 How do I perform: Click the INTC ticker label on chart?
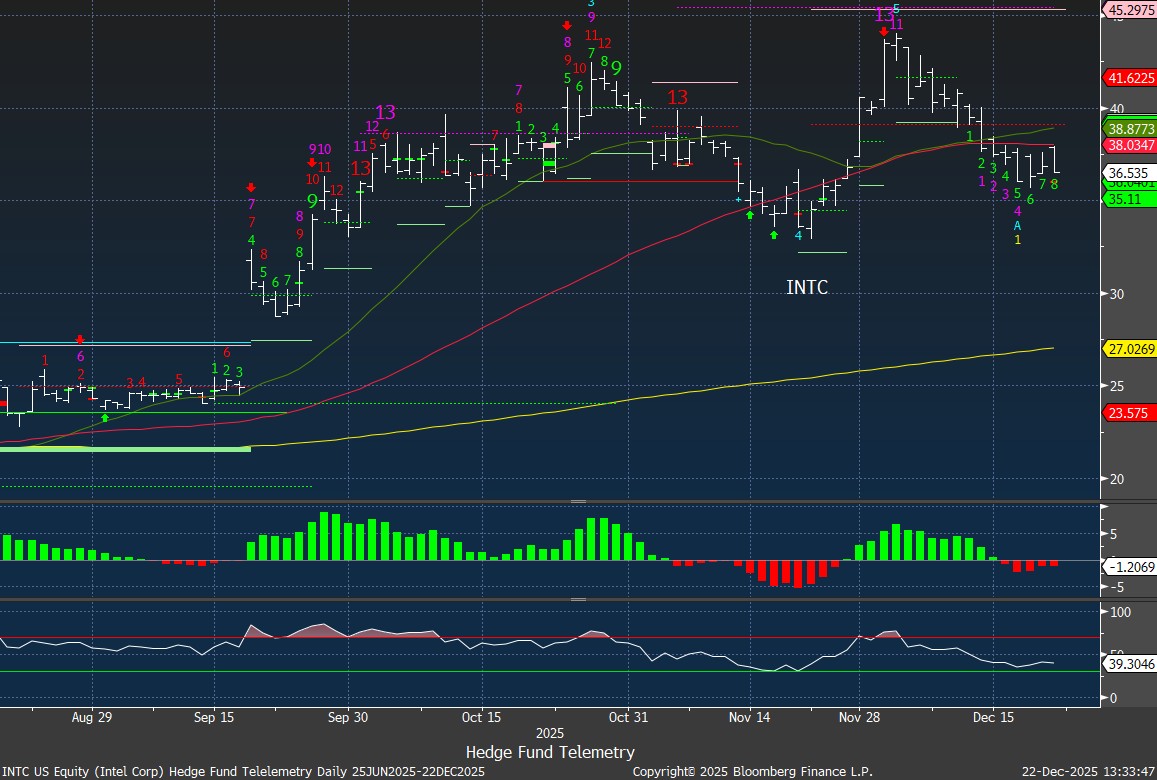[807, 288]
